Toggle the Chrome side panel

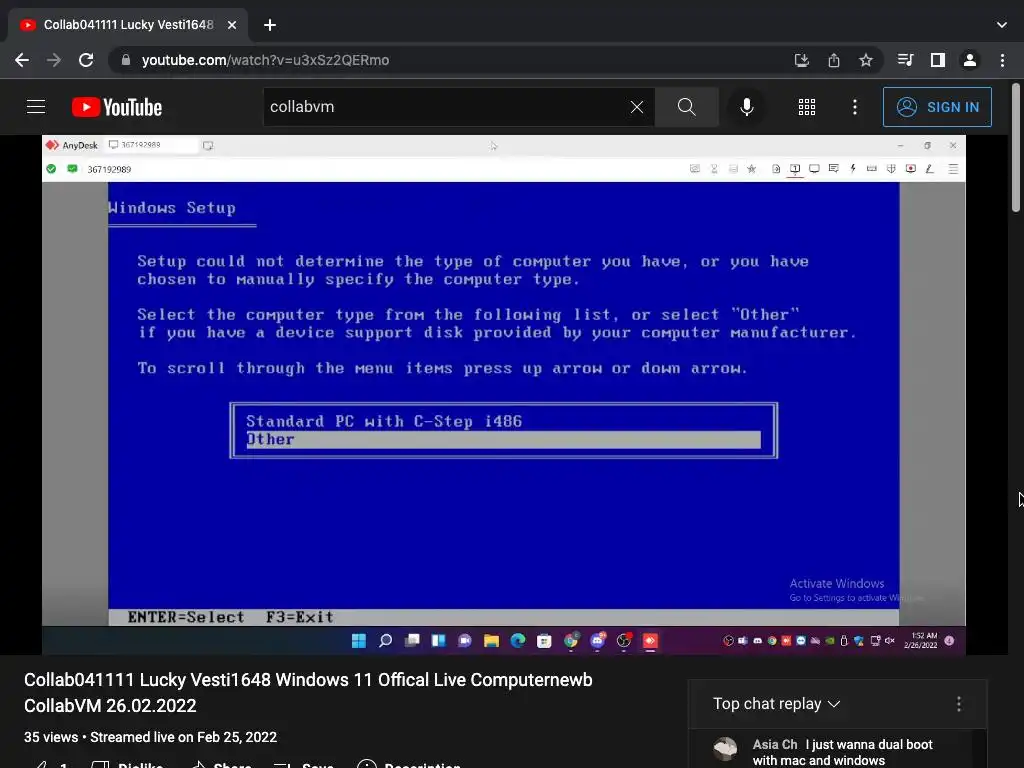click(938, 60)
